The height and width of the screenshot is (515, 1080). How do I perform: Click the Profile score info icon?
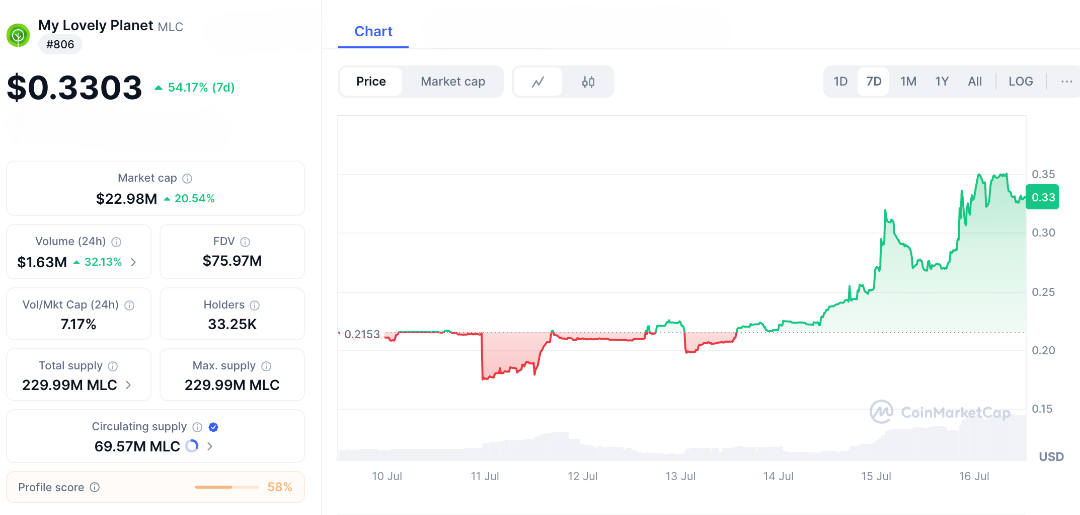(95, 487)
